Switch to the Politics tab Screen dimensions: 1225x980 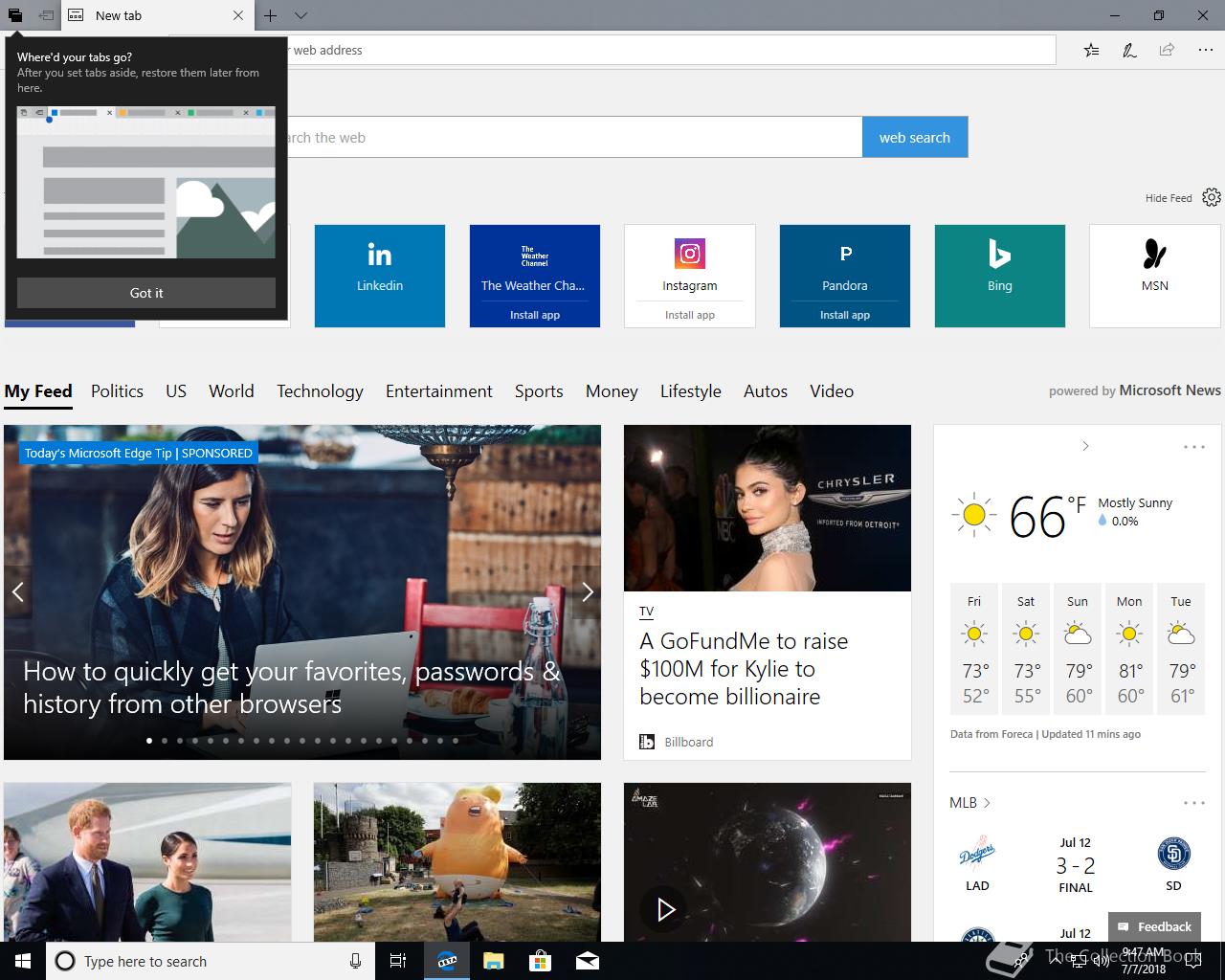pyautogui.click(x=117, y=391)
